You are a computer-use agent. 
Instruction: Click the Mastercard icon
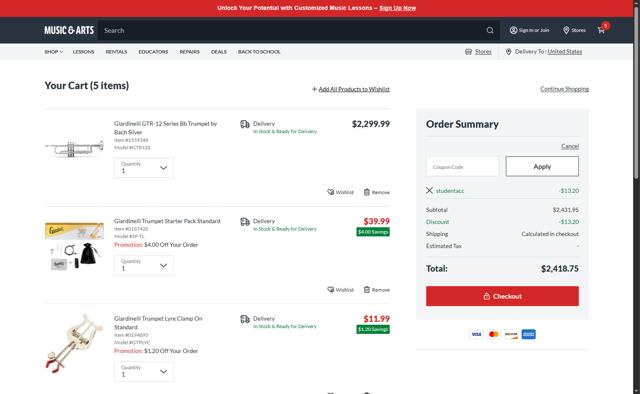493,334
